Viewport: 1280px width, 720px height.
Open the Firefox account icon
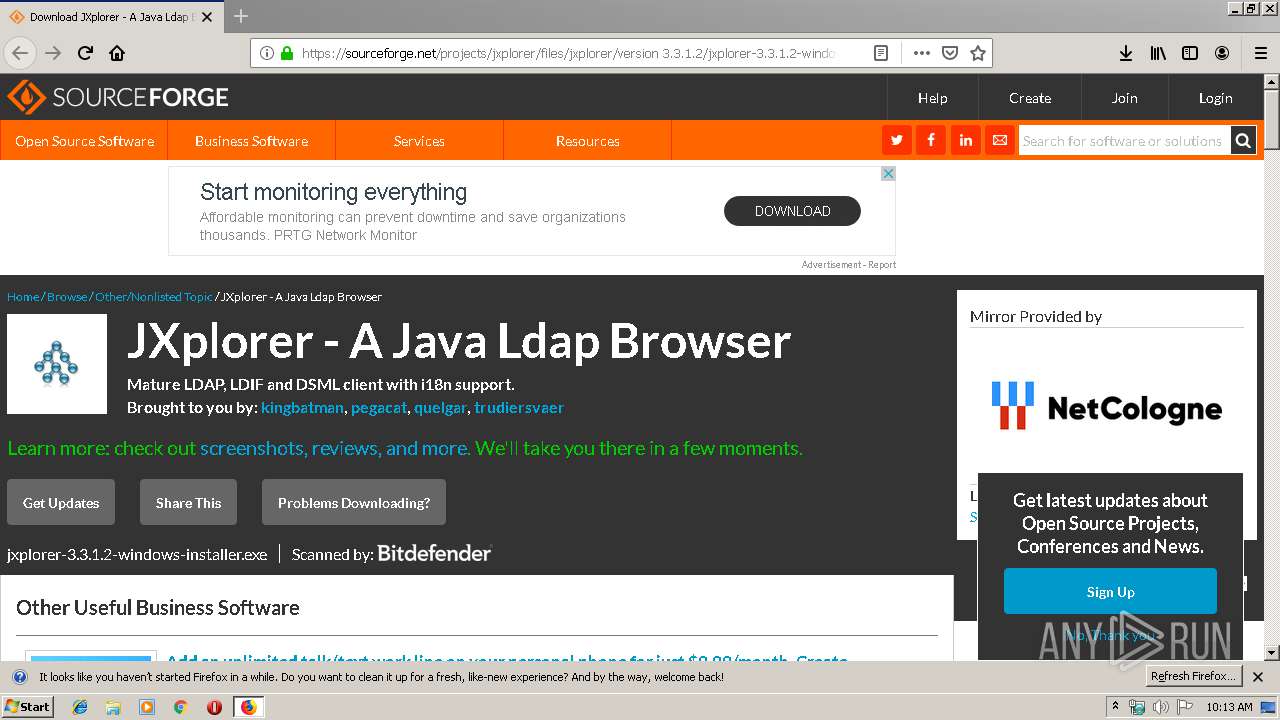coord(1222,53)
